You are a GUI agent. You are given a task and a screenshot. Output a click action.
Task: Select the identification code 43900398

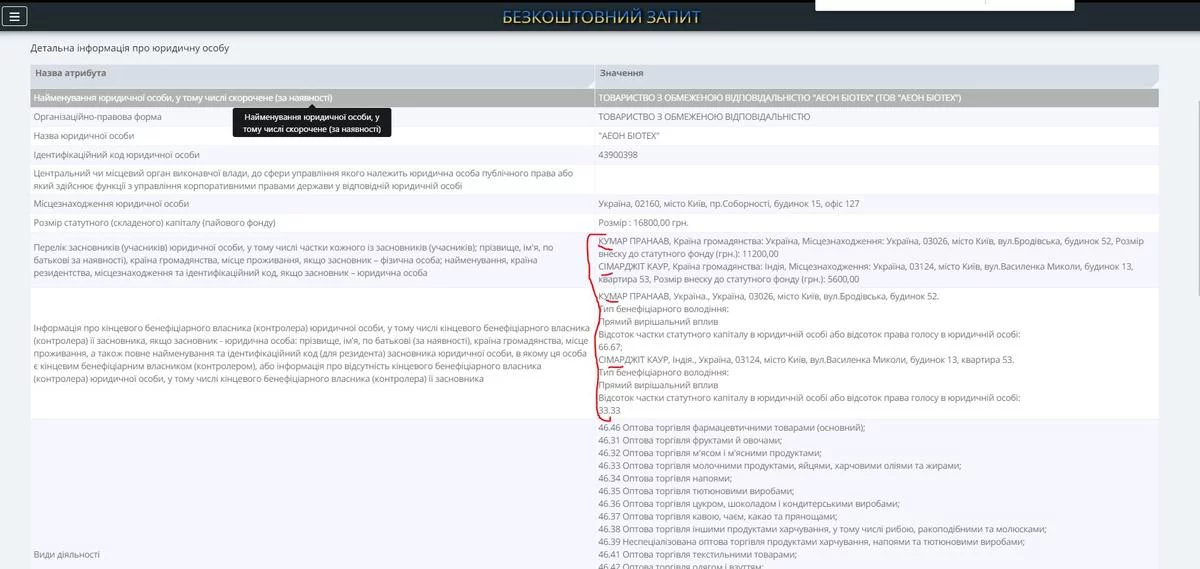[618, 155]
